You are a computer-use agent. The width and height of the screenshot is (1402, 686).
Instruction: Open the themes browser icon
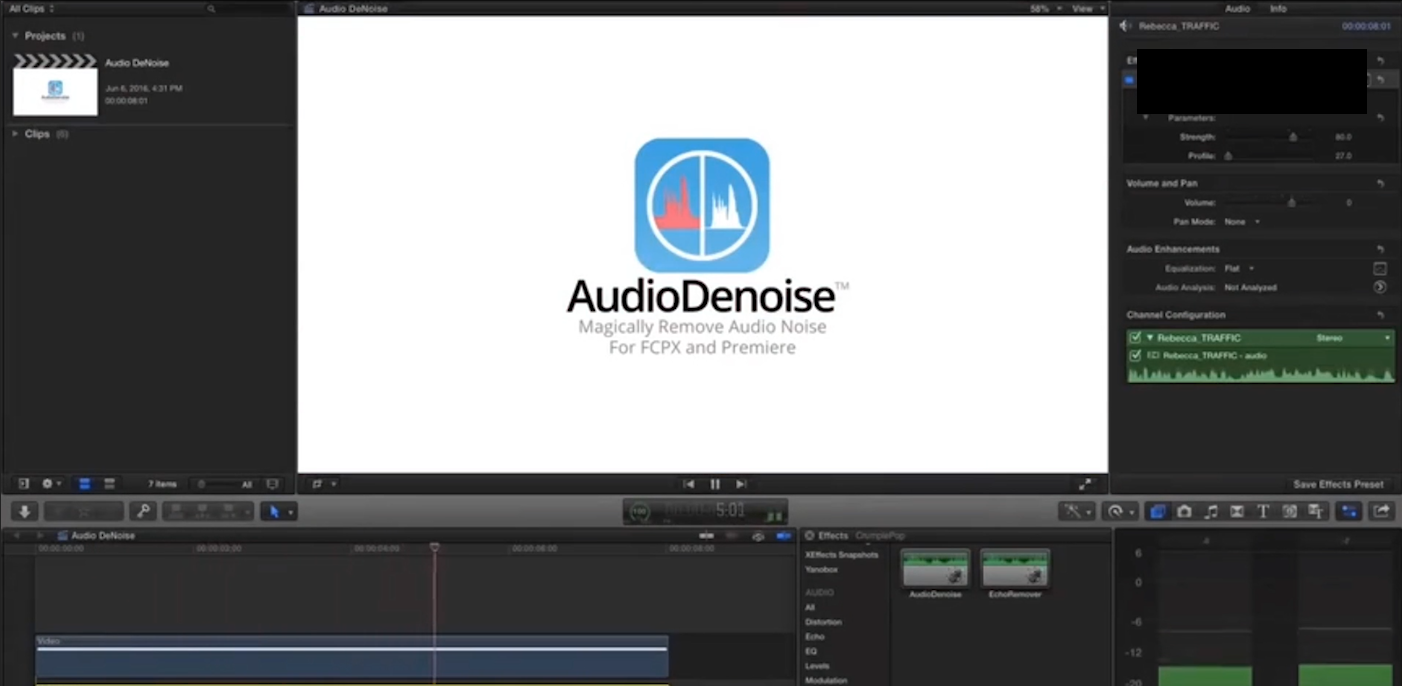pyautogui.click(x=1315, y=511)
